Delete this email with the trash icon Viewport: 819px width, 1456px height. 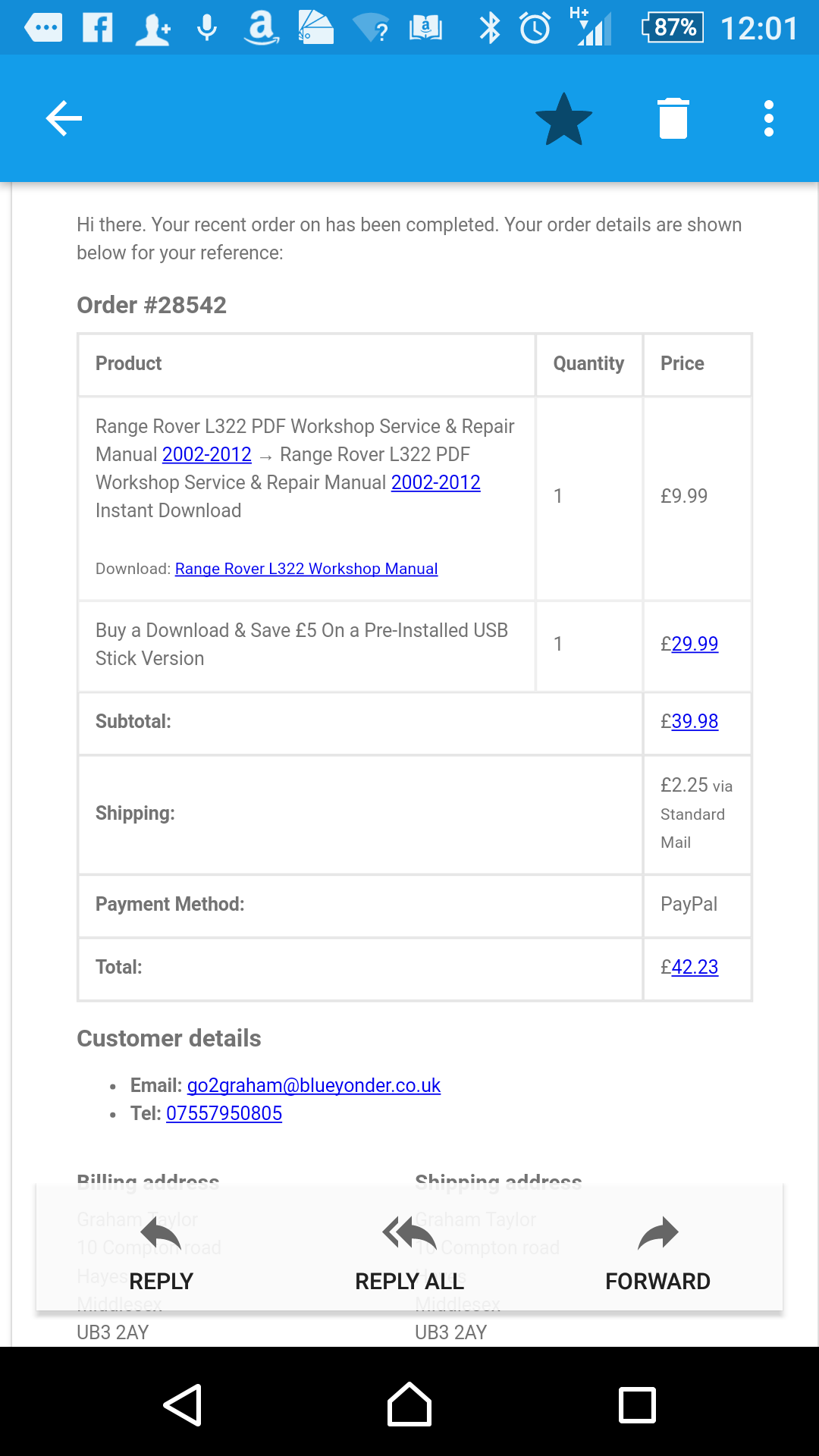(x=673, y=119)
